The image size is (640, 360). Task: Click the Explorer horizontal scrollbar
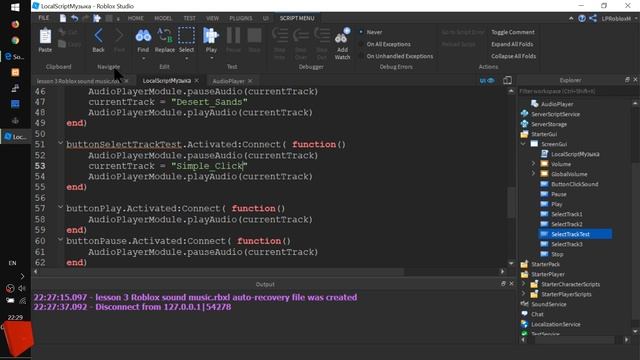click(576, 340)
